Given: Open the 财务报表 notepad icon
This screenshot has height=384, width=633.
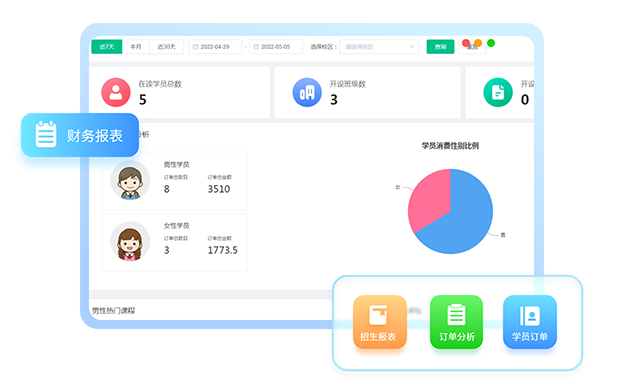Looking at the screenshot, I should coord(46,134).
